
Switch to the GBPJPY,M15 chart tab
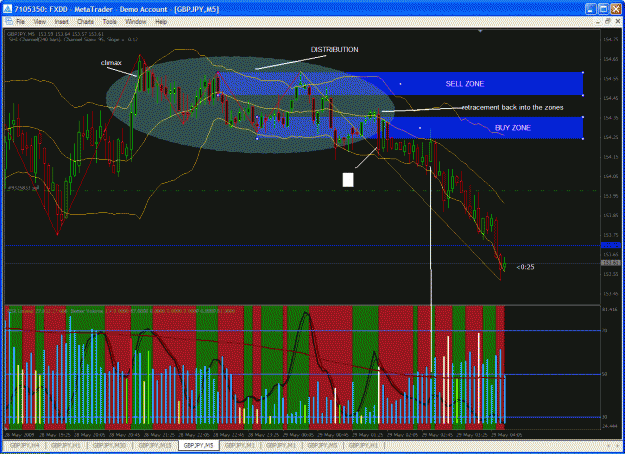tap(155, 445)
